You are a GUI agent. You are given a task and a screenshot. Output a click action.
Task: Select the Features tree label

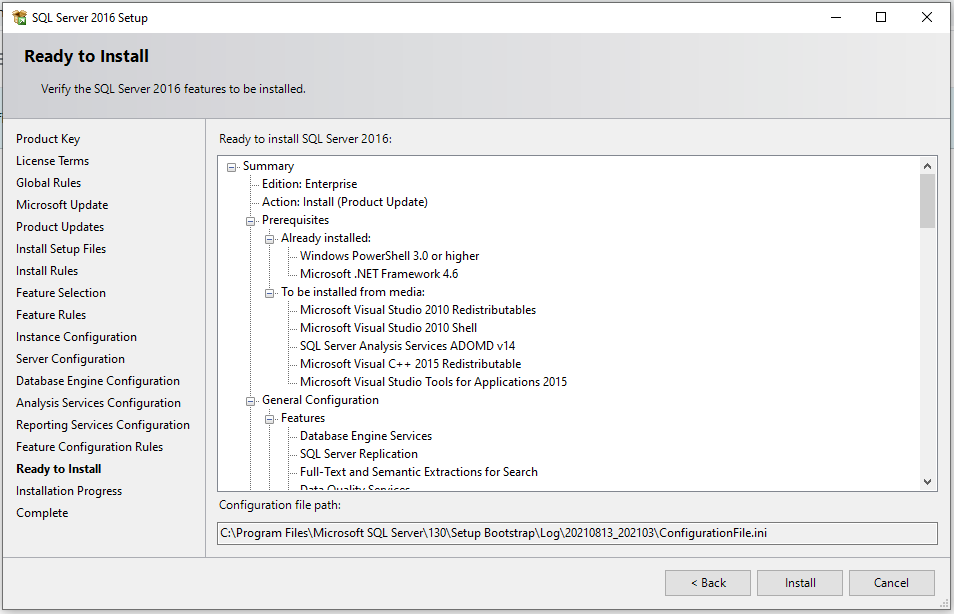303,418
